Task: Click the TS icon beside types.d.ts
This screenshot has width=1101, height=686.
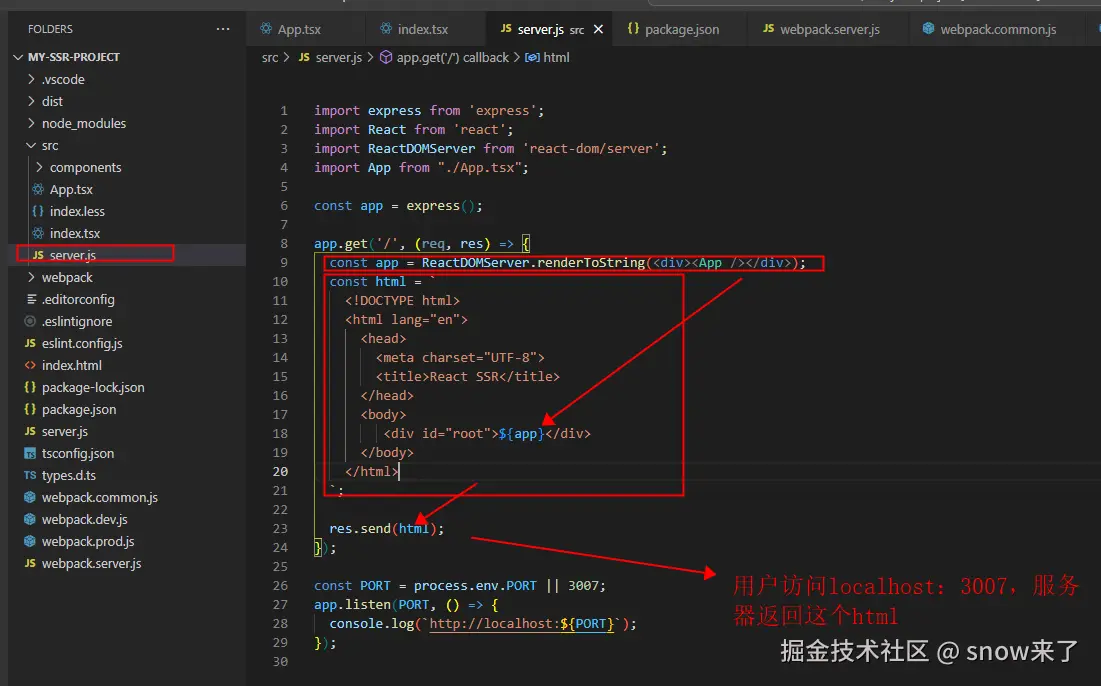Action: click(x=29, y=475)
